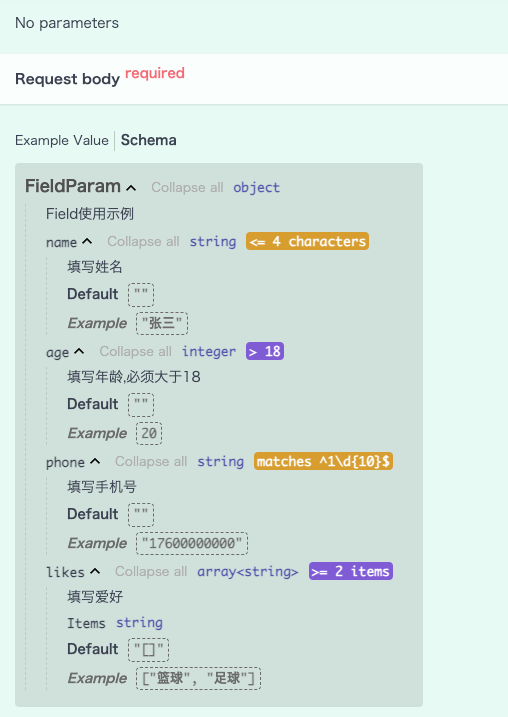Image resolution: width=508 pixels, height=717 pixels.
Task: Click the '> 18' constraint badge
Action: [265, 351]
